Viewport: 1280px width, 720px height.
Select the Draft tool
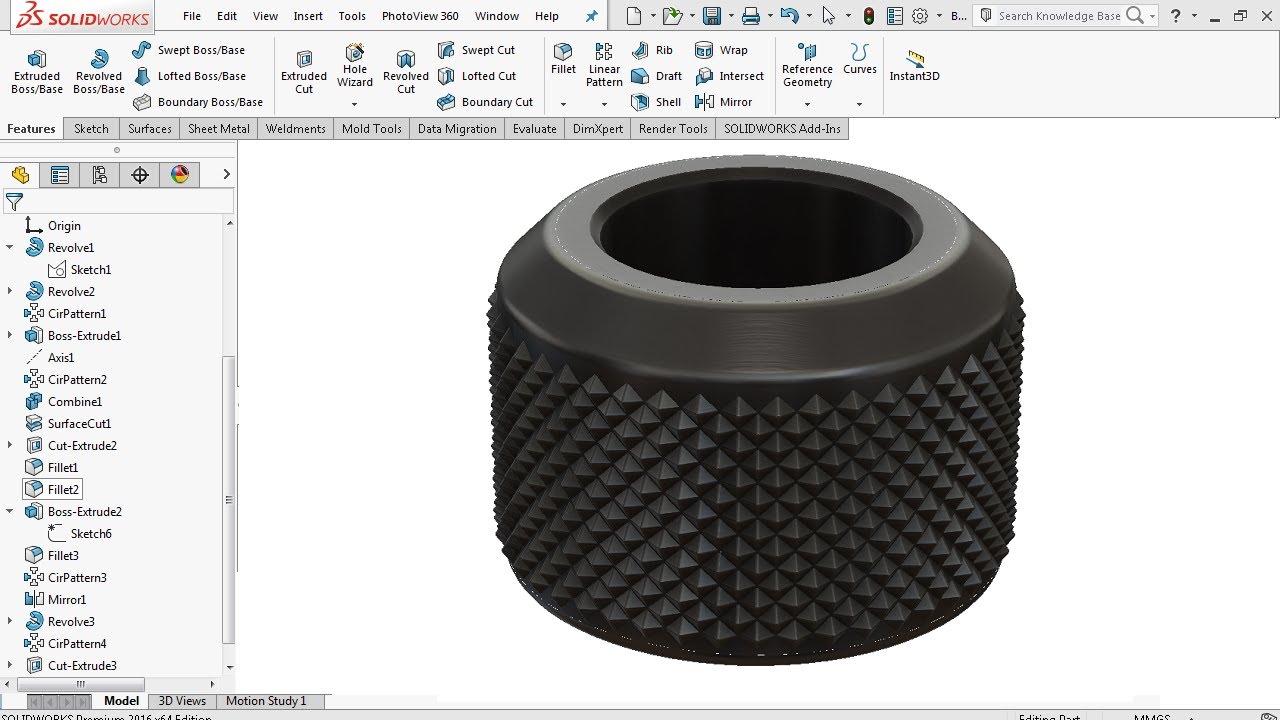tap(656, 76)
